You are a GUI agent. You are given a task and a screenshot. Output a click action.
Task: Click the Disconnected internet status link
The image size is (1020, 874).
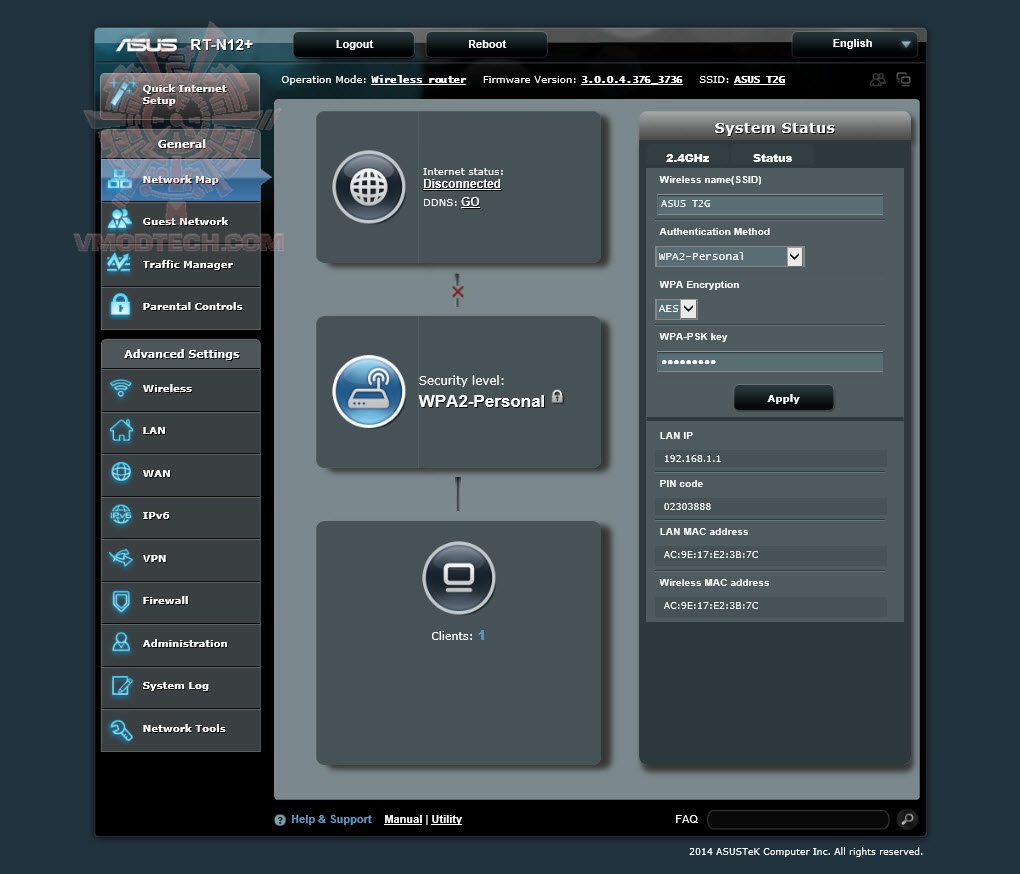(462, 184)
